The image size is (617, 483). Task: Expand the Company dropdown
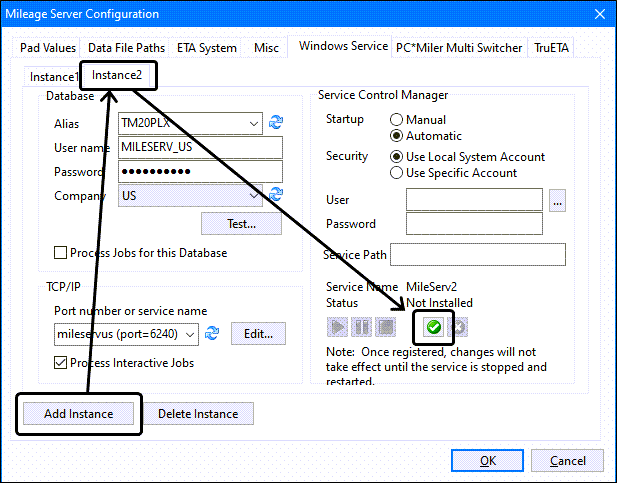(x=255, y=196)
